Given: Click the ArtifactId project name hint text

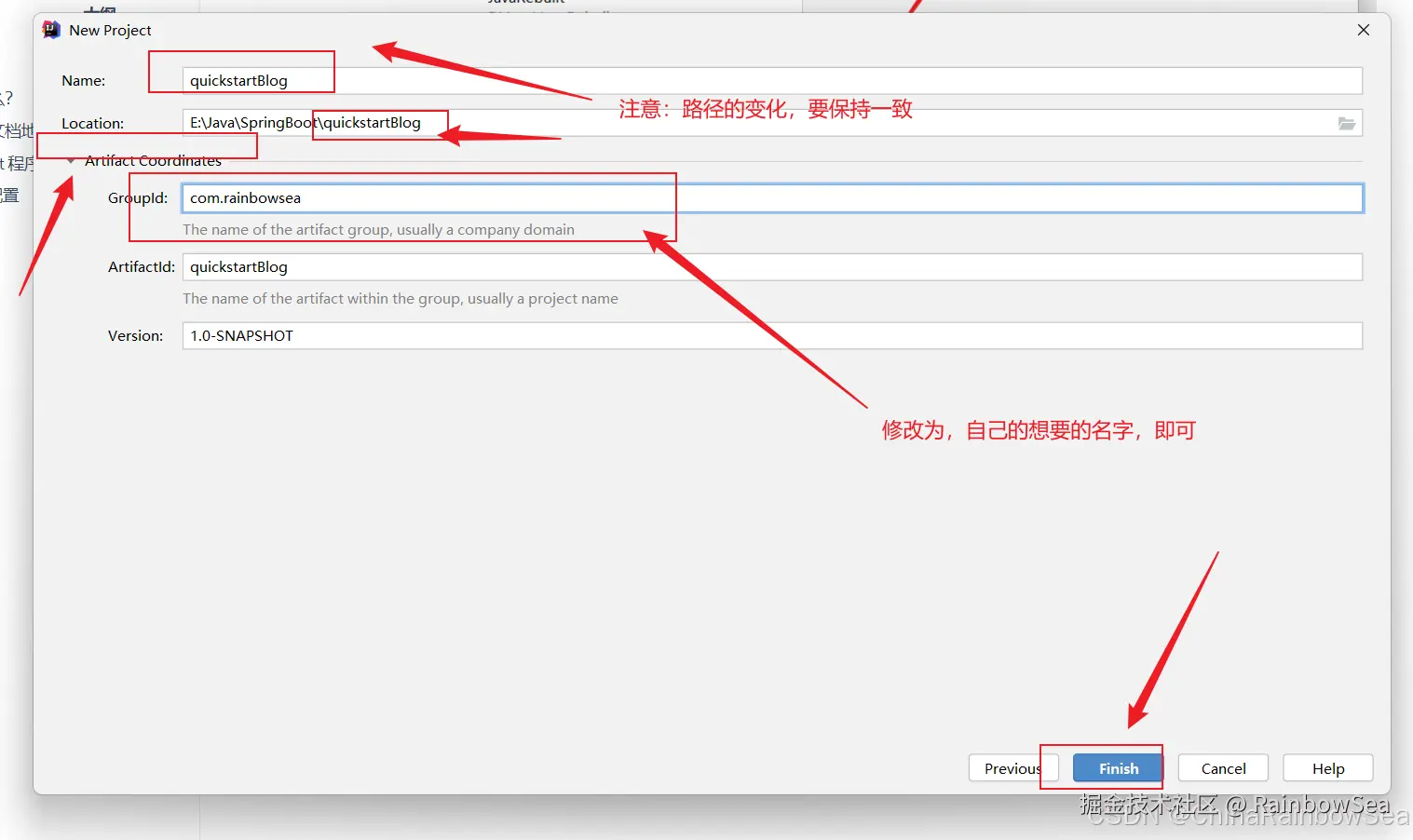Looking at the screenshot, I should [x=401, y=299].
